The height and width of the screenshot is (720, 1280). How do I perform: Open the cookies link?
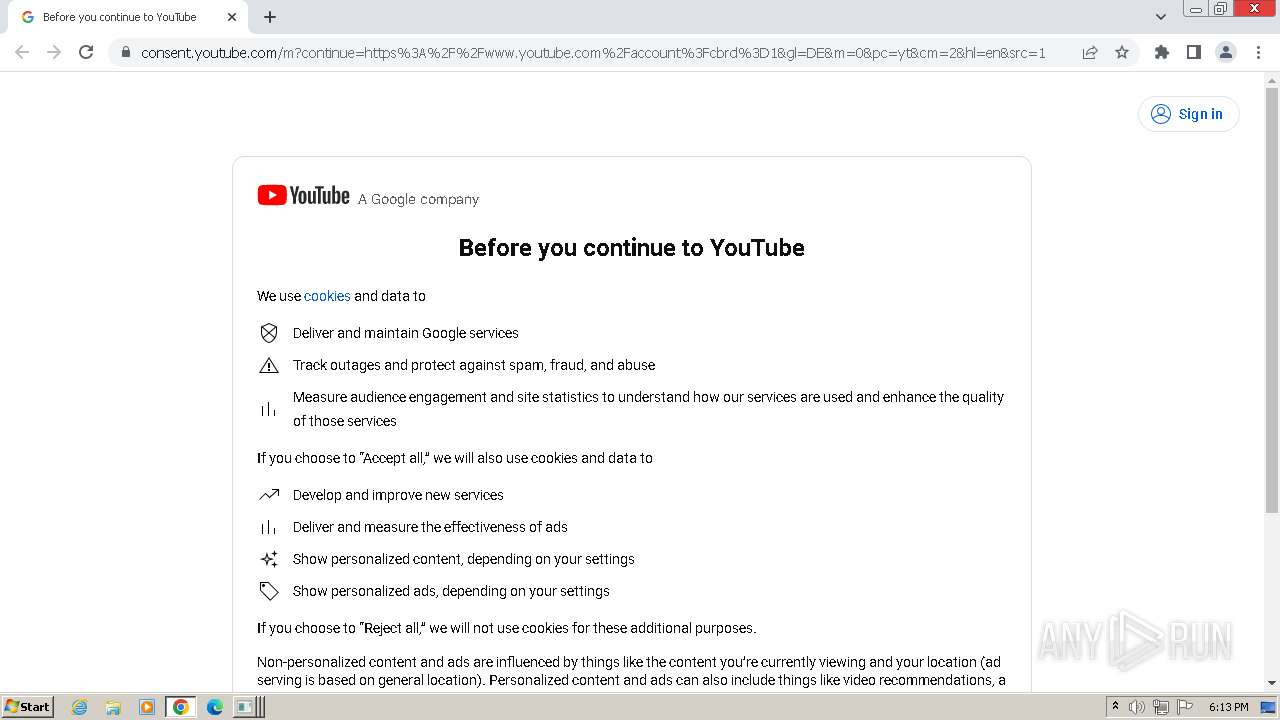(x=327, y=296)
